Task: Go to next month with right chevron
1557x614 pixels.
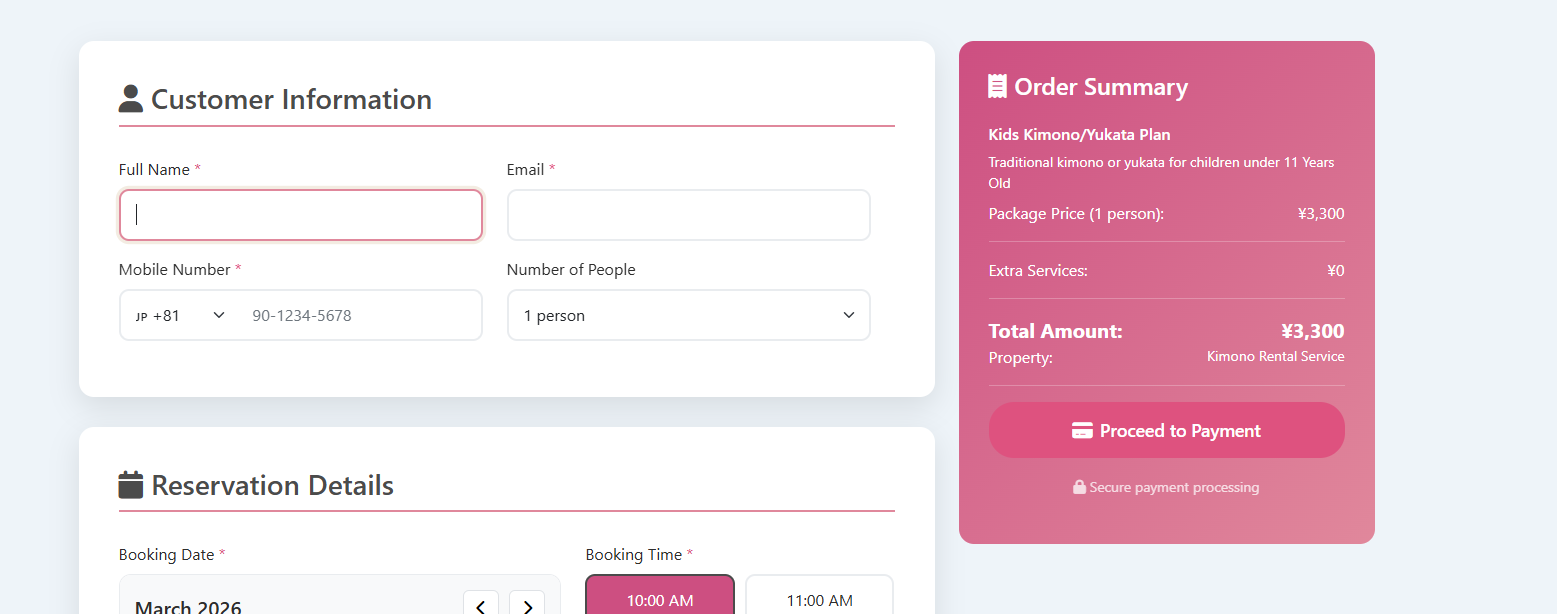Action: tap(527, 604)
